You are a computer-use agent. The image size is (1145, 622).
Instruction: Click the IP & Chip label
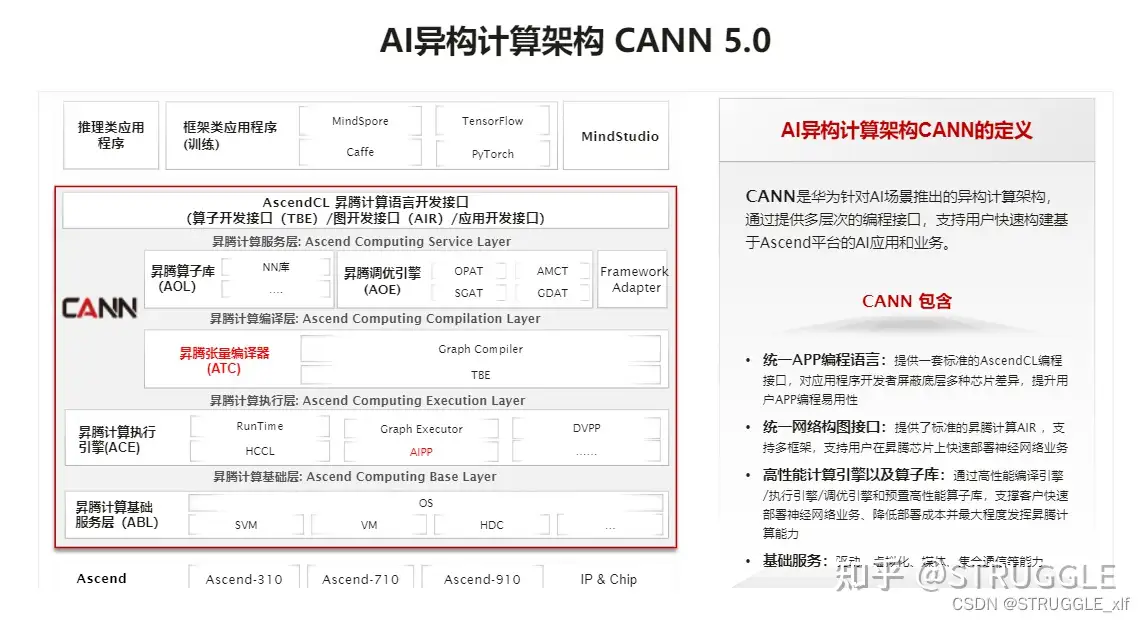click(x=608, y=579)
